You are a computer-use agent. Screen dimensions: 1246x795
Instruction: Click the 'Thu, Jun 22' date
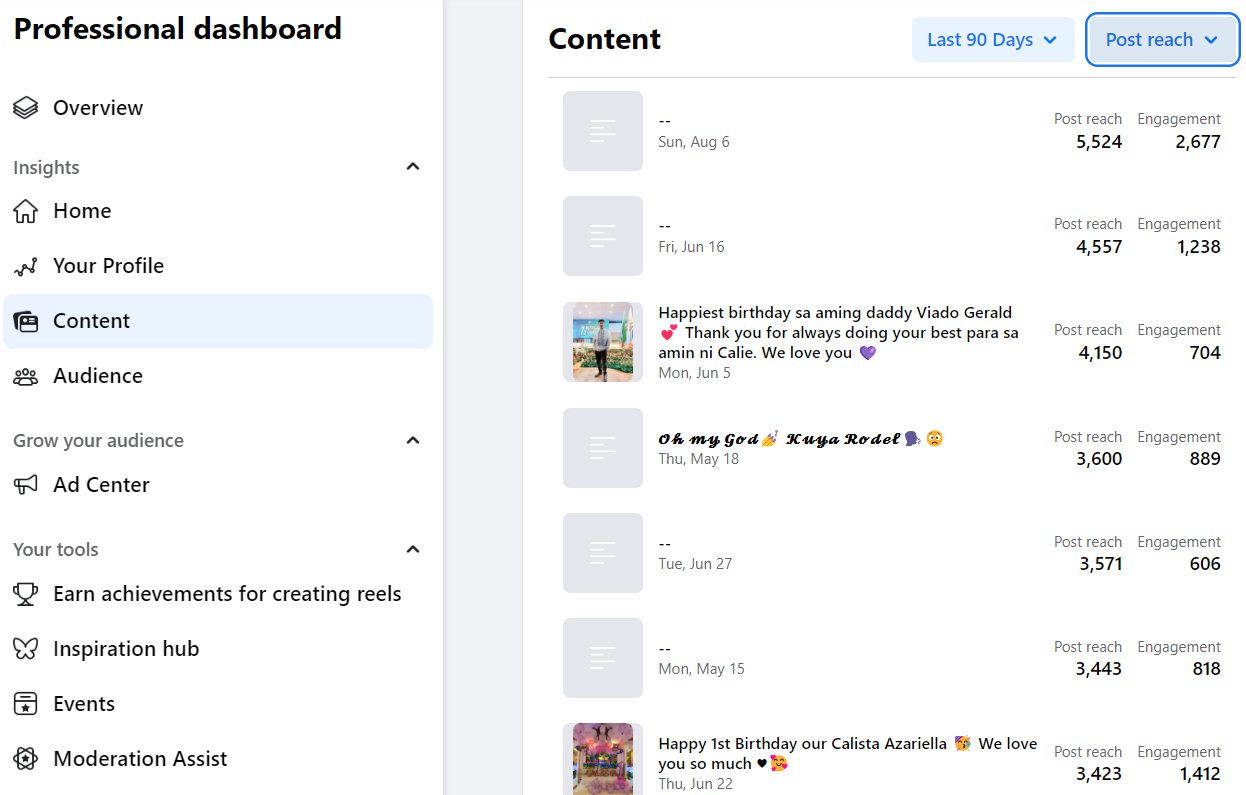point(696,785)
